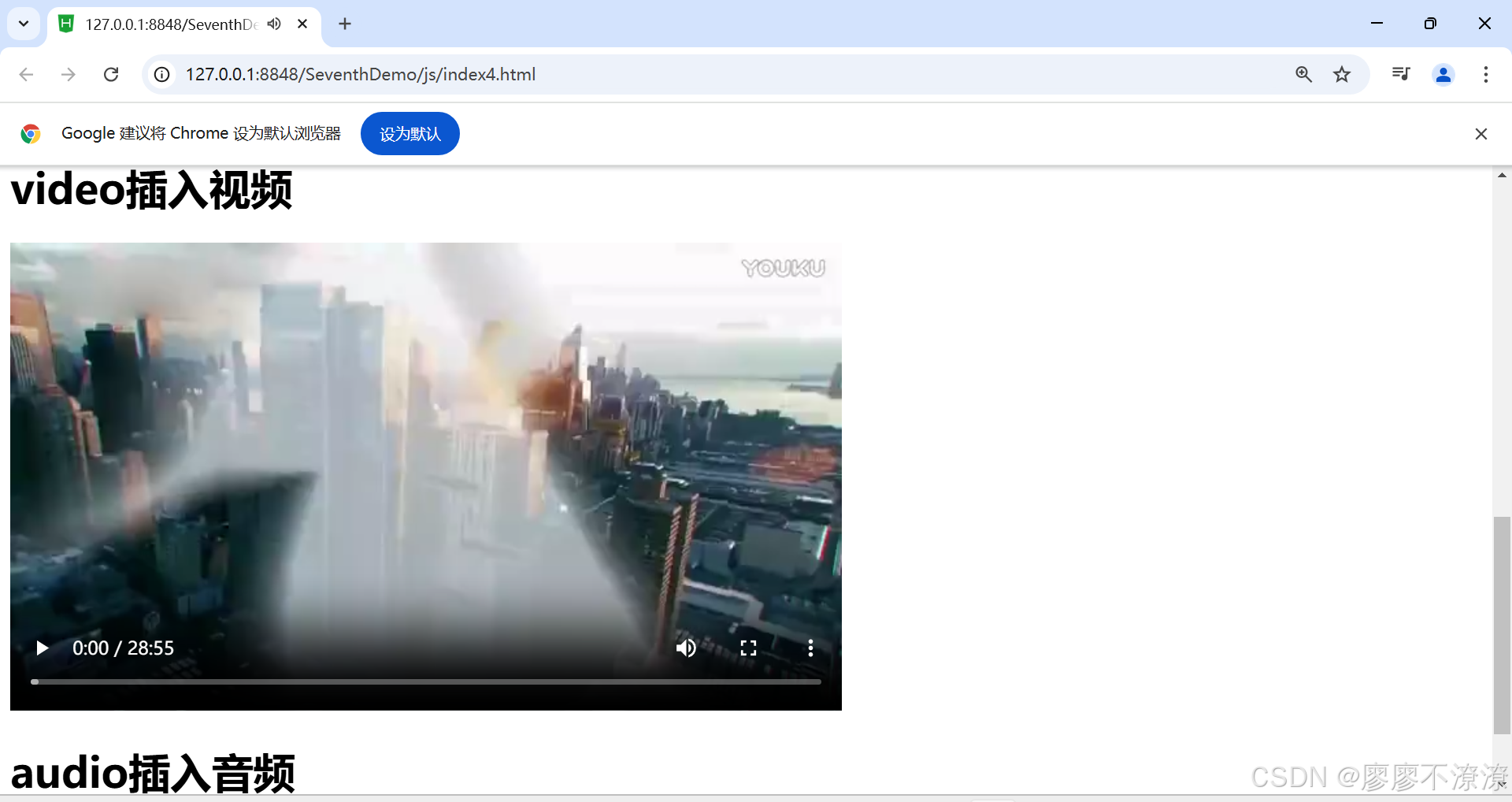Open Chrome three-dot menu
The height and width of the screenshot is (802, 1512).
tap(1486, 74)
